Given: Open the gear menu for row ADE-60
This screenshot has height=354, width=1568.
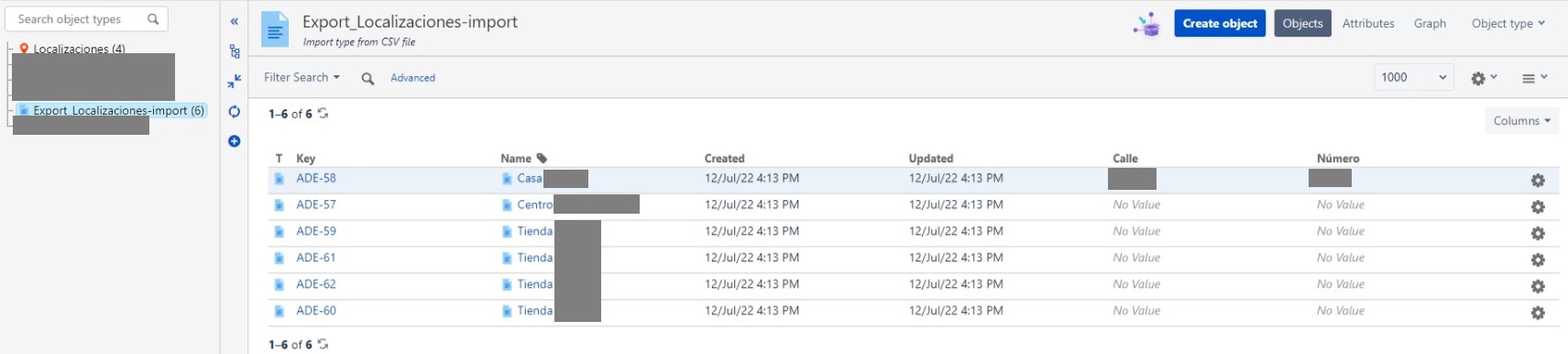Looking at the screenshot, I should pos(1538,313).
